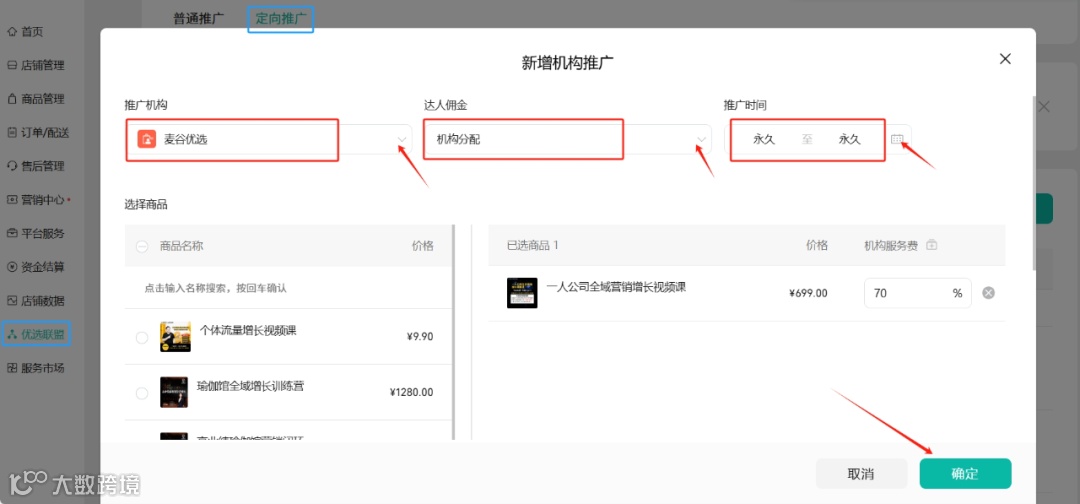This screenshot has width=1080, height=504.
Task: Click the ¥9.90 price text
Action: coord(420,337)
